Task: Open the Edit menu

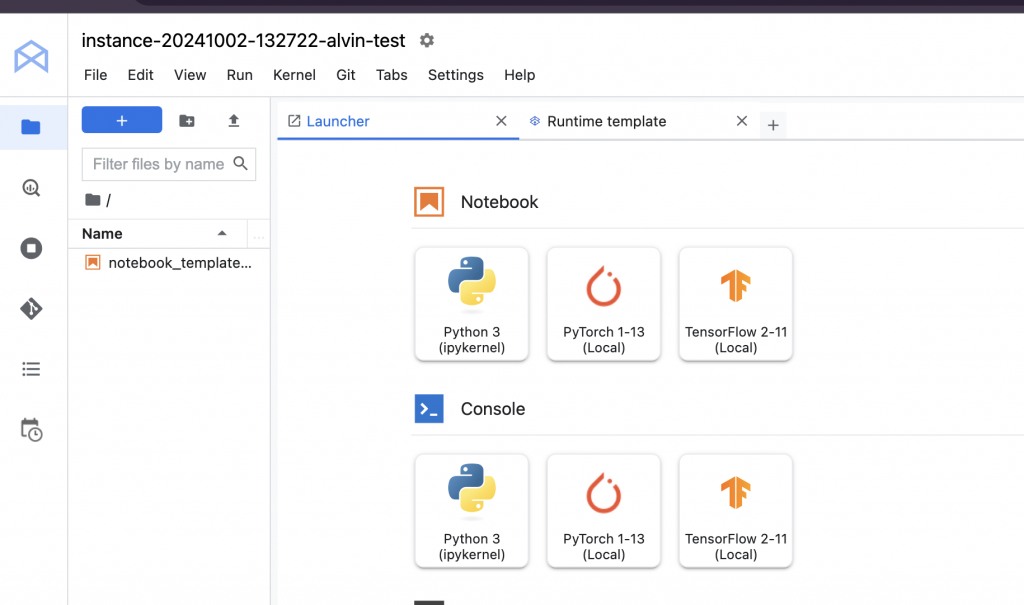Action: tap(140, 75)
